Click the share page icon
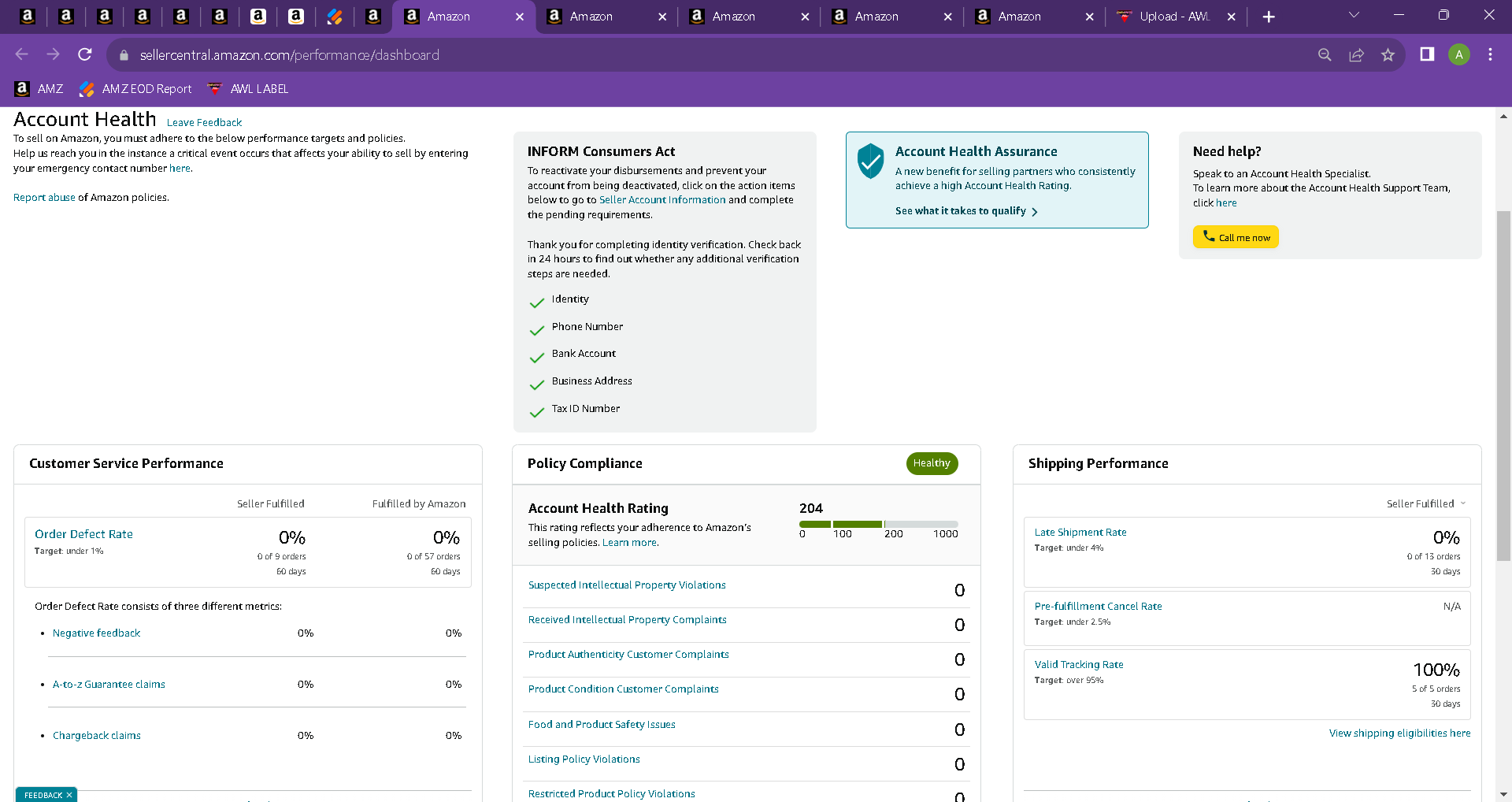Image resolution: width=1512 pixels, height=802 pixels. coord(1356,54)
